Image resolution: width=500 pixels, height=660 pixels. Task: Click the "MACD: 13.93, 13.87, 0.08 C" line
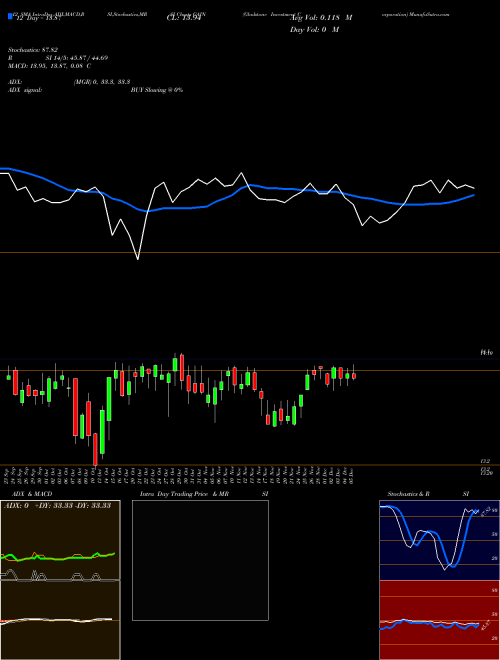coord(50,66)
